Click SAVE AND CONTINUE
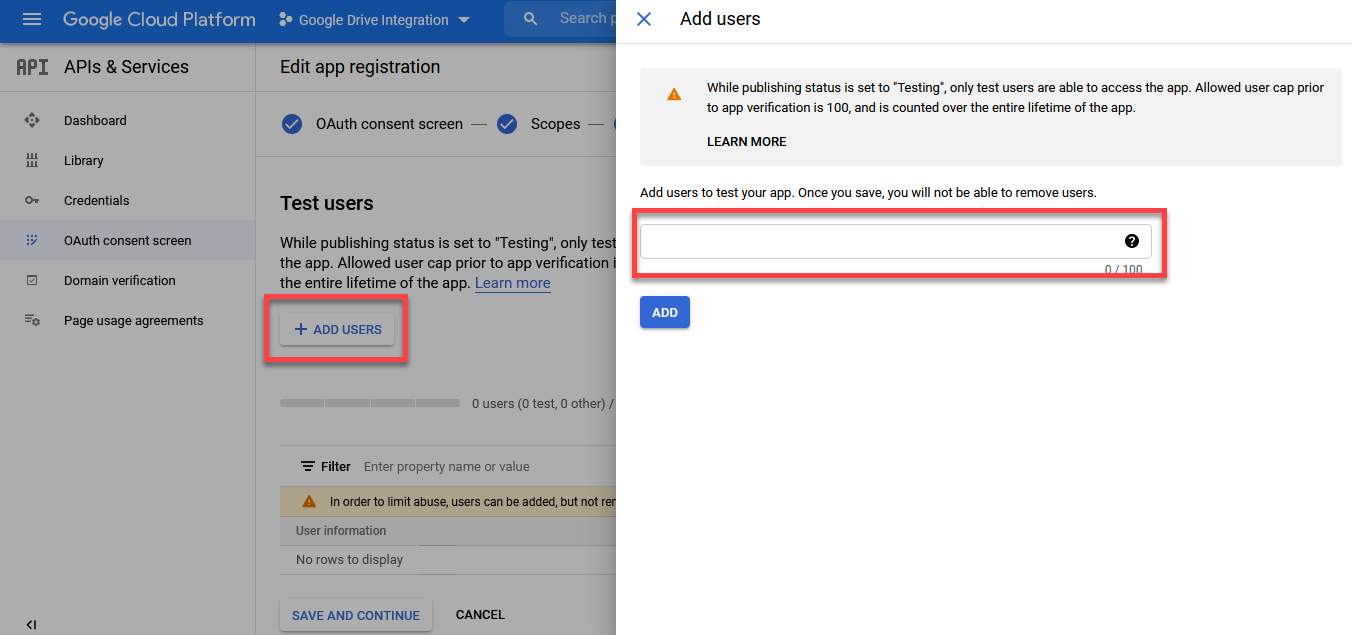The image size is (1352, 635). (355, 616)
